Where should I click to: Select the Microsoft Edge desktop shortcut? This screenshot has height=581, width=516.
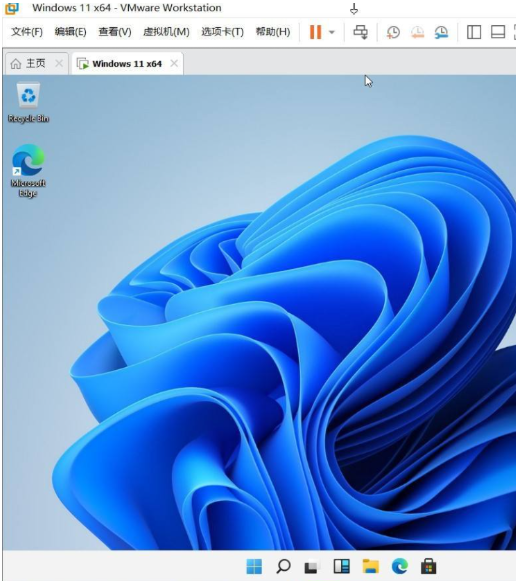[x=28, y=170]
